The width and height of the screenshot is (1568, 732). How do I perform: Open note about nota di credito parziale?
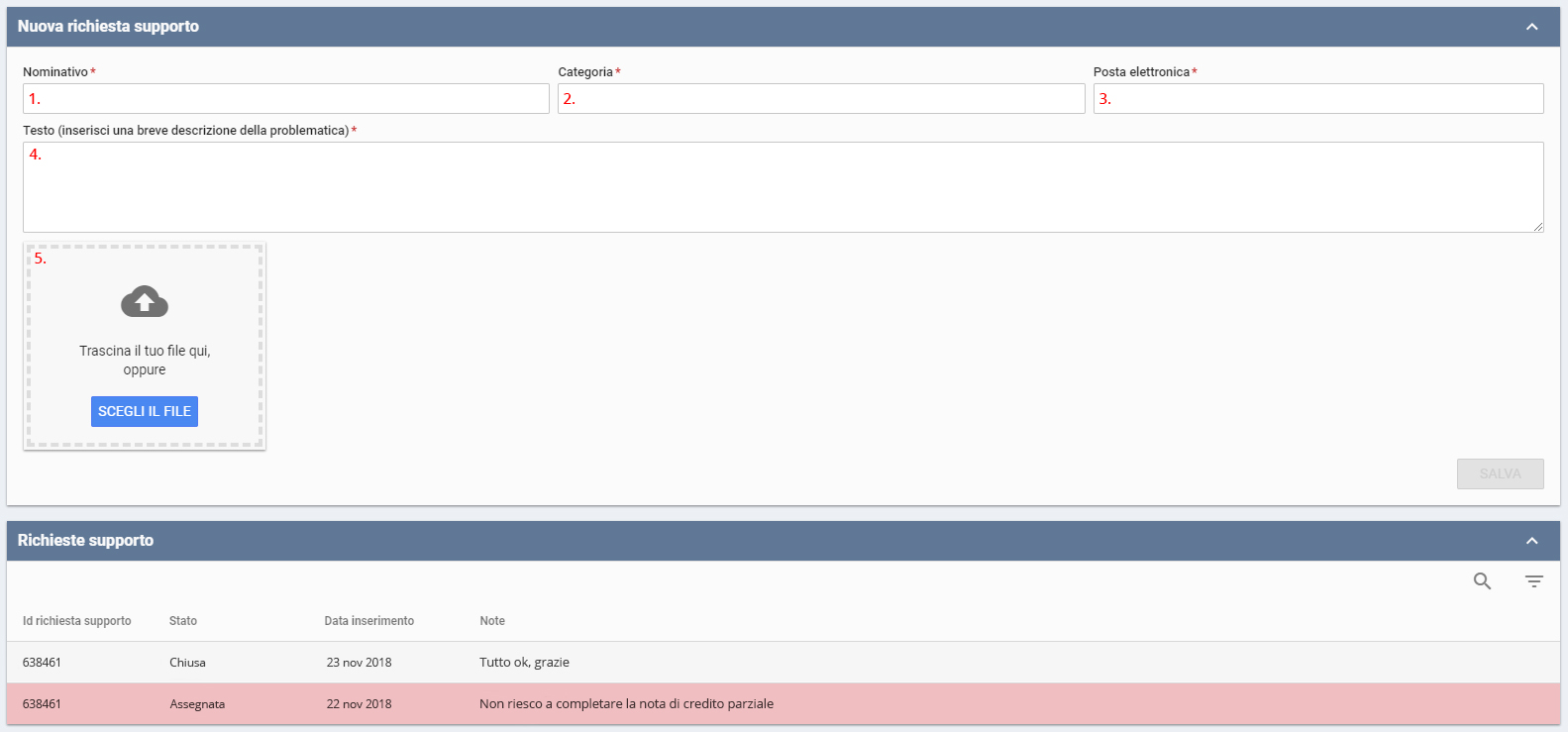[x=626, y=704]
